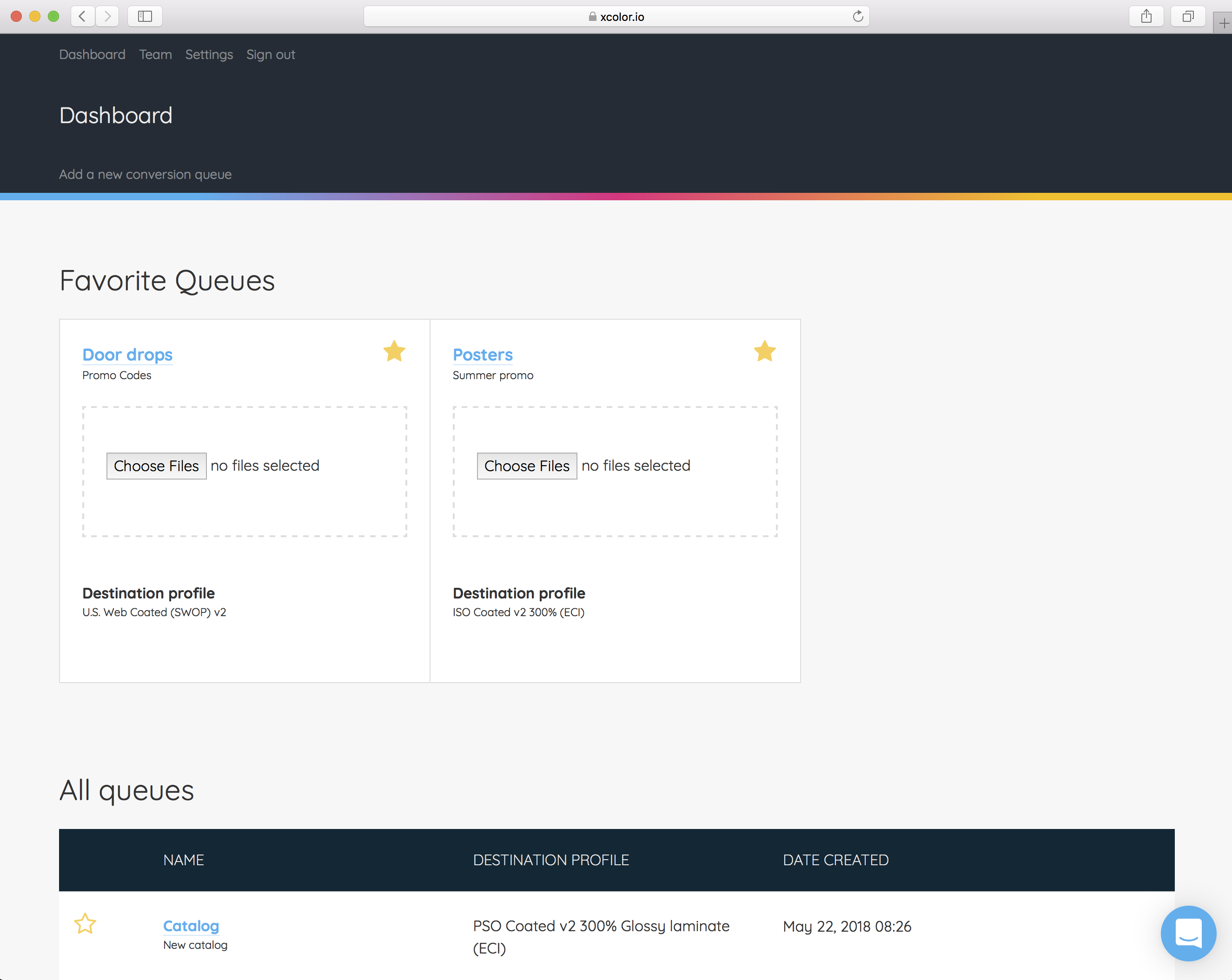Open the Posters queue link

(x=482, y=355)
